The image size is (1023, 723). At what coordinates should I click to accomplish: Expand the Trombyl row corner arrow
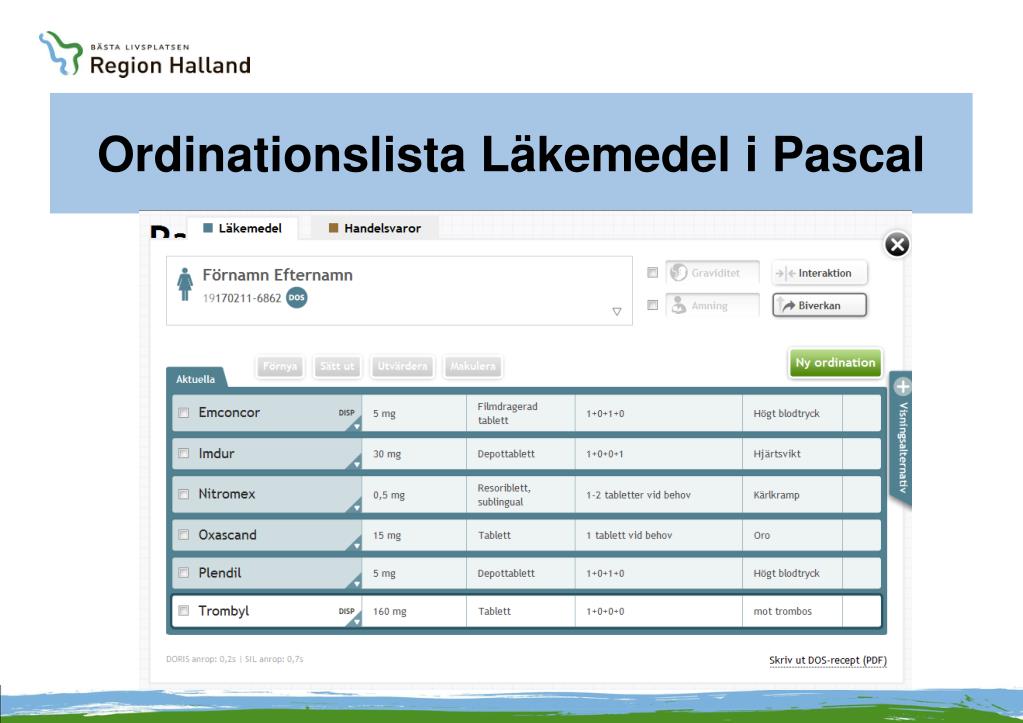point(356,621)
